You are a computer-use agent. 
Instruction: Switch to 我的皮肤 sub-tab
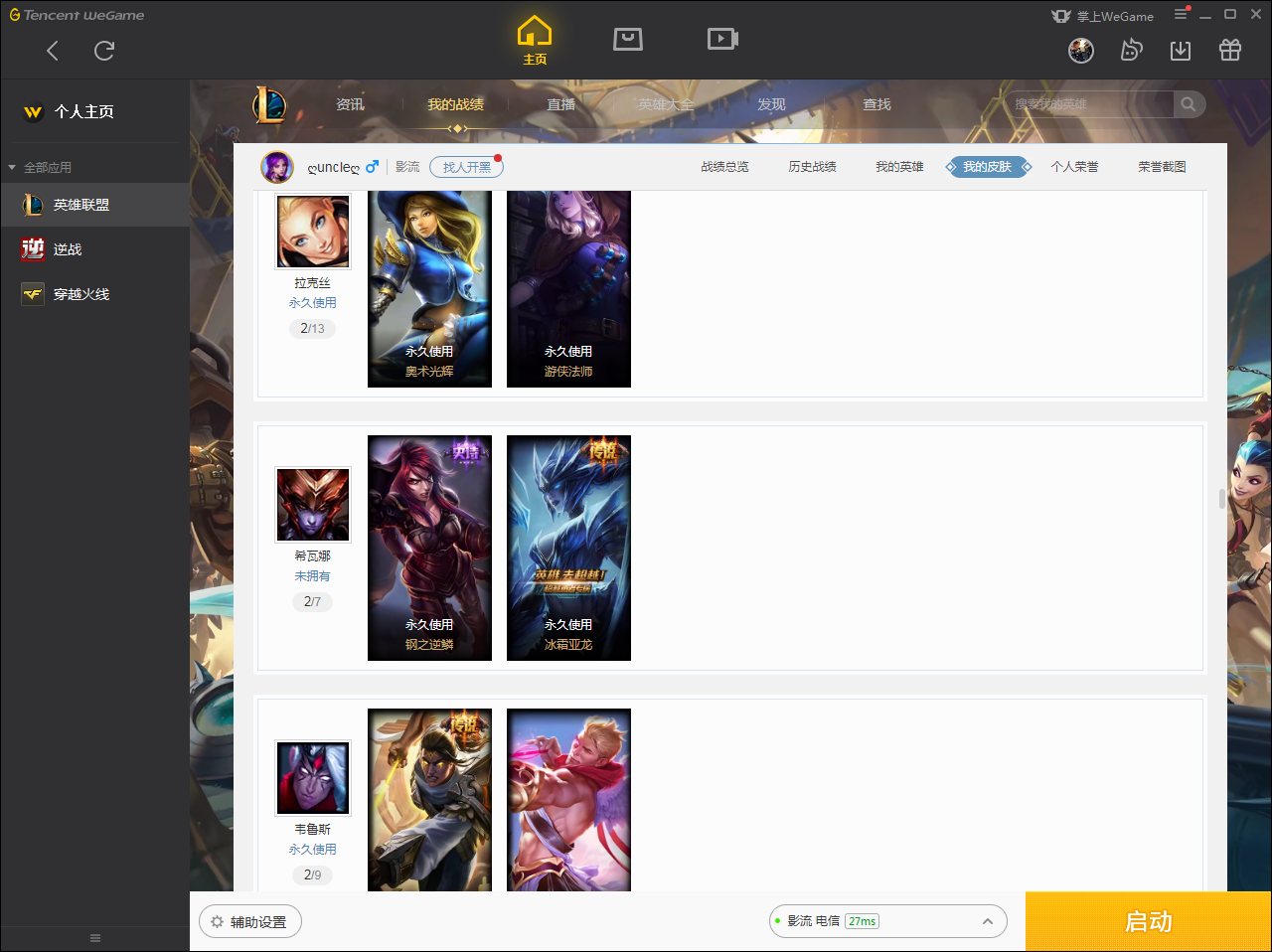[x=987, y=167]
